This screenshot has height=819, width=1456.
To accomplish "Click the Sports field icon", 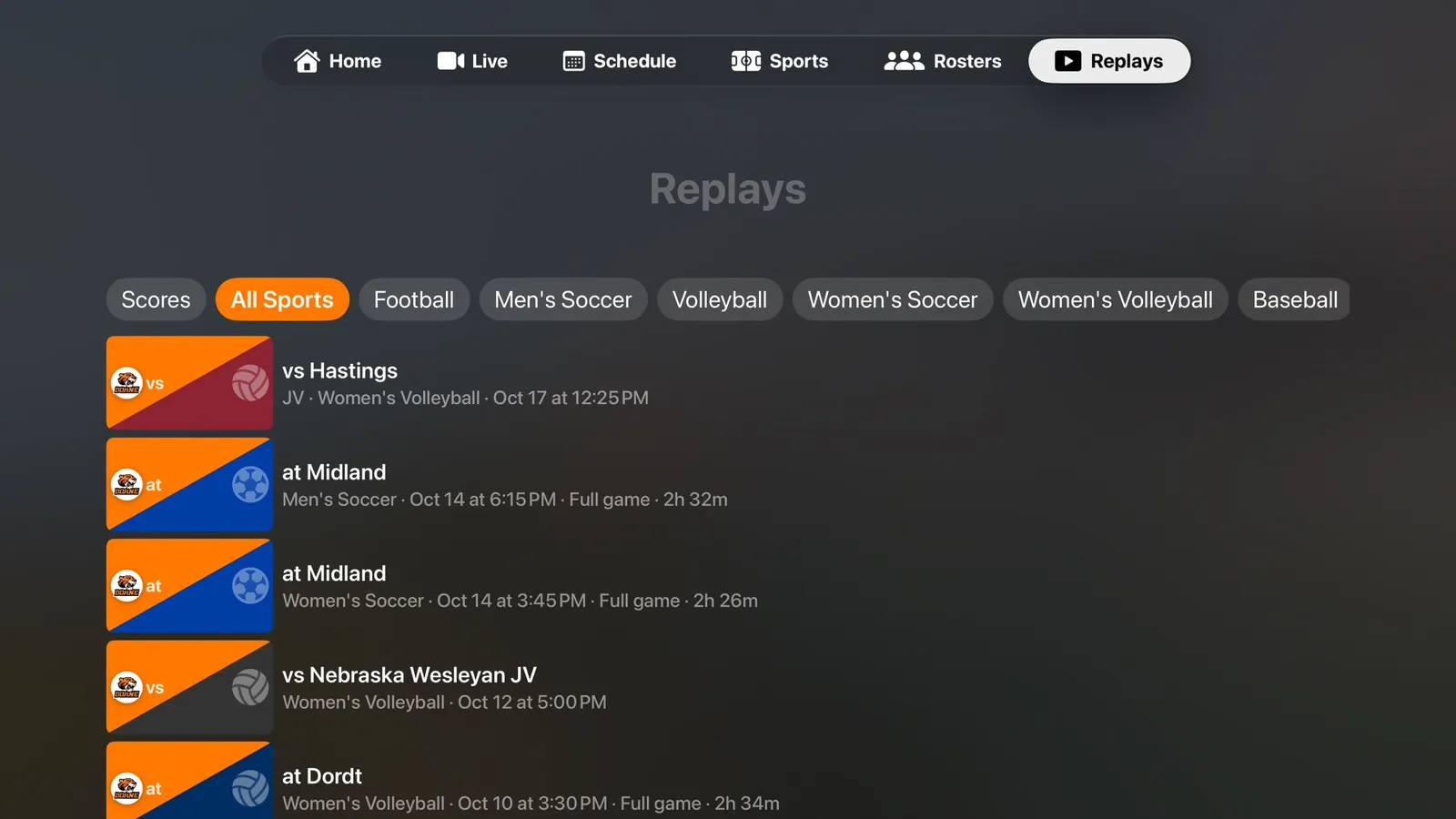I will (x=746, y=61).
